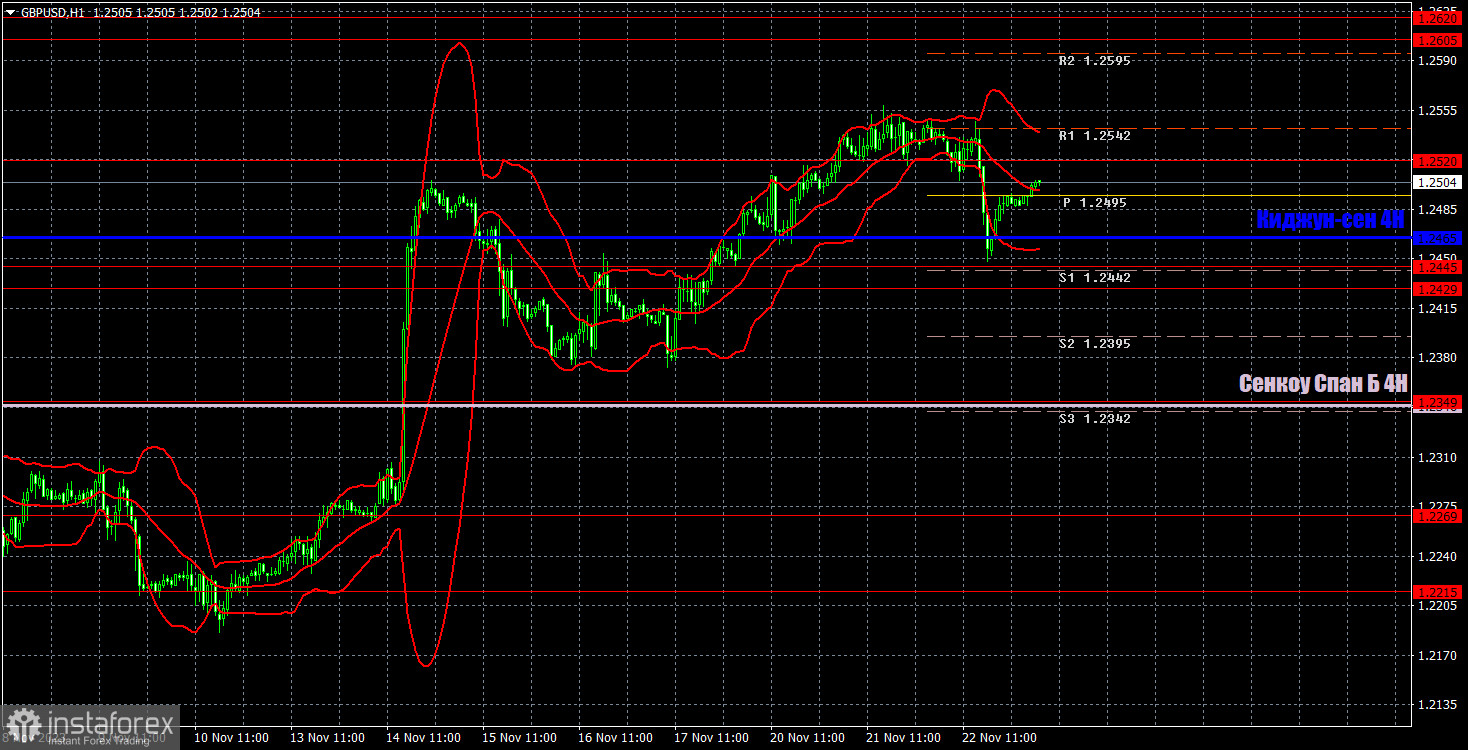This screenshot has height=750, width=1468.
Task: Select the red level label 1.2349
Action: (1438, 403)
